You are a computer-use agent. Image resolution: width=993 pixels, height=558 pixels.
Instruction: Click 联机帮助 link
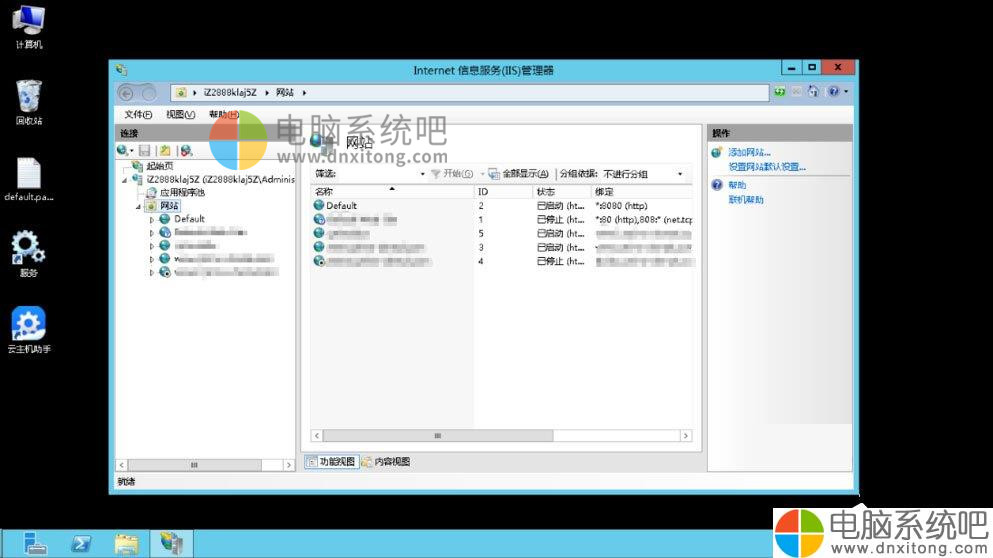tap(746, 200)
